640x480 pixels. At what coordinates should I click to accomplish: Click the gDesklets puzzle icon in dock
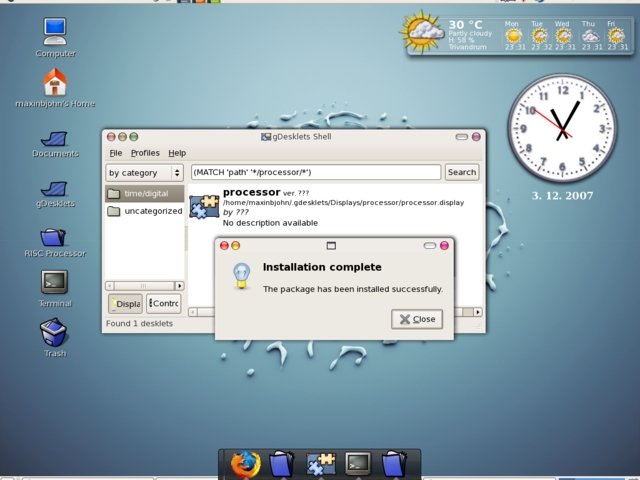point(321,465)
